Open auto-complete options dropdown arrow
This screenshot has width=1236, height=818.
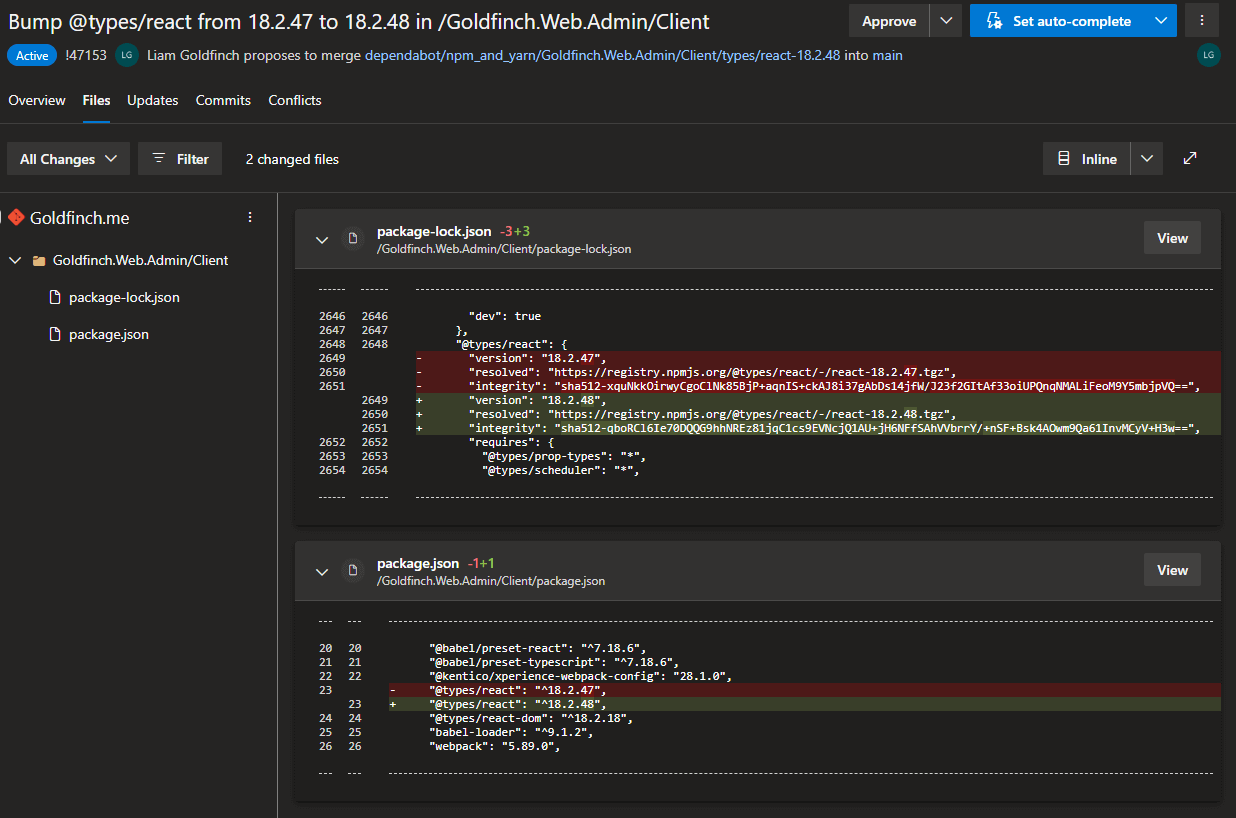[1160, 21]
